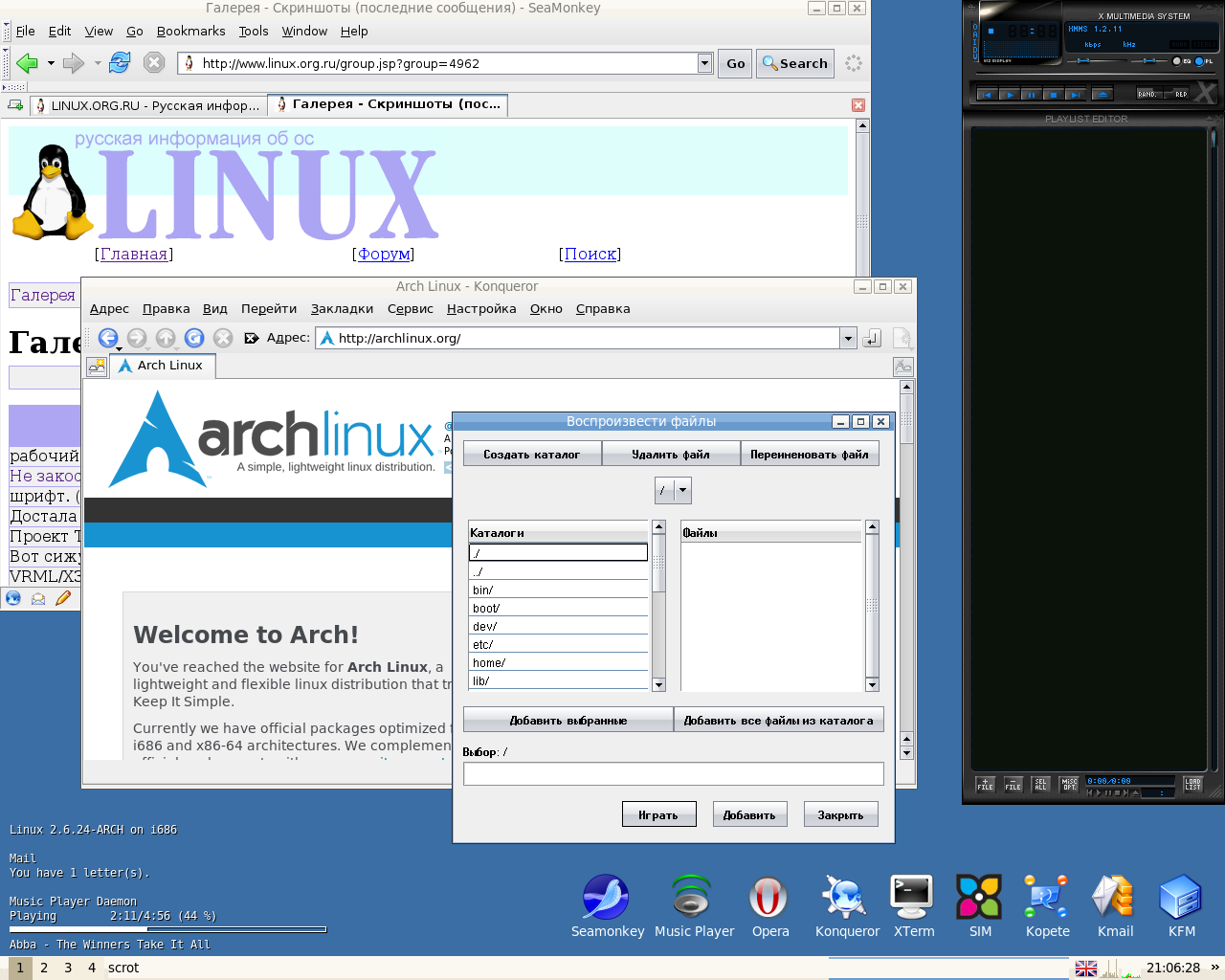Click the Konqueror Back button icon
The image size is (1225, 980).
[x=108, y=338]
